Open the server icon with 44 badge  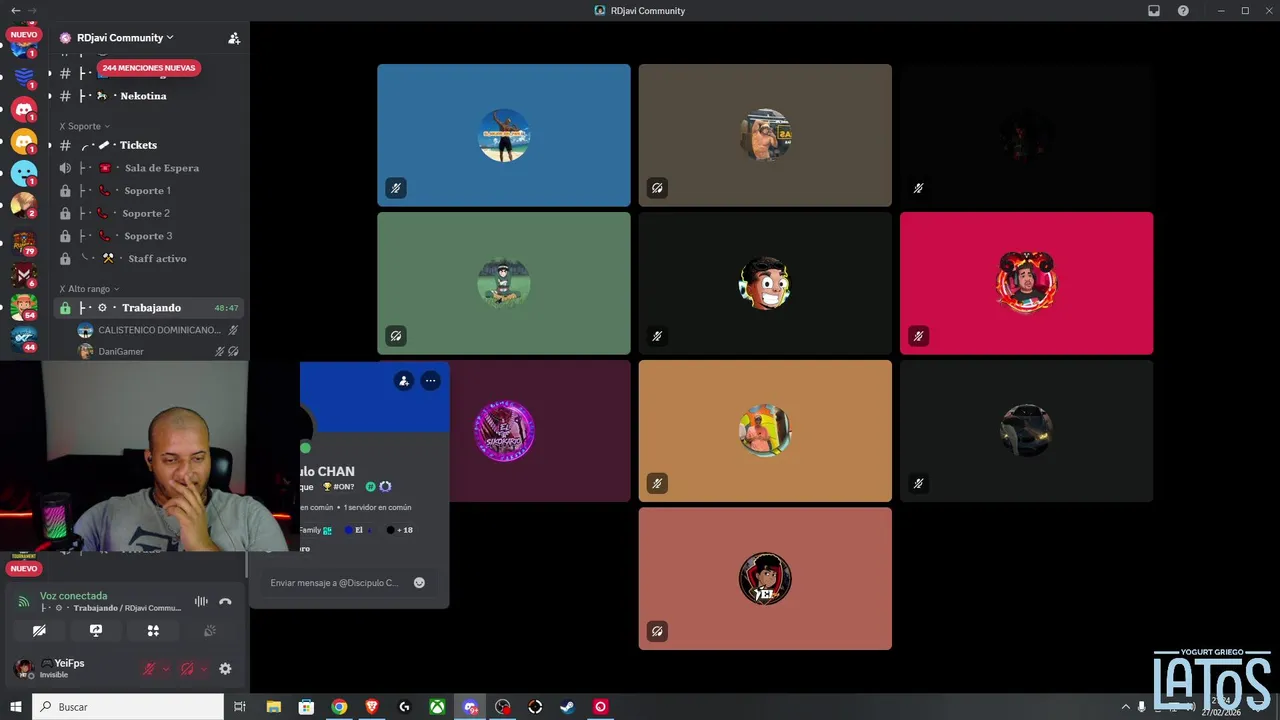tap(24, 338)
